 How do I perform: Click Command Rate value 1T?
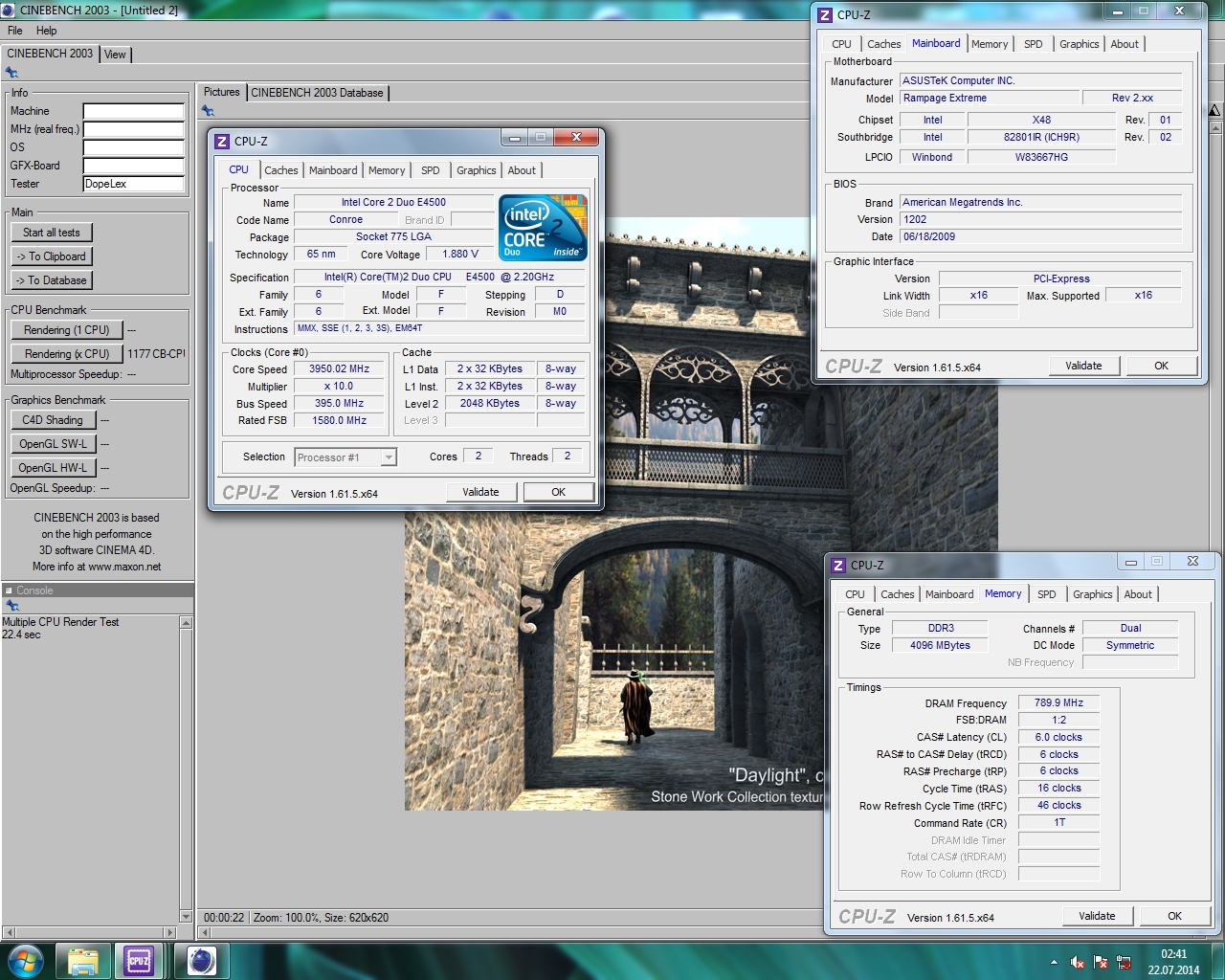(1058, 823)
